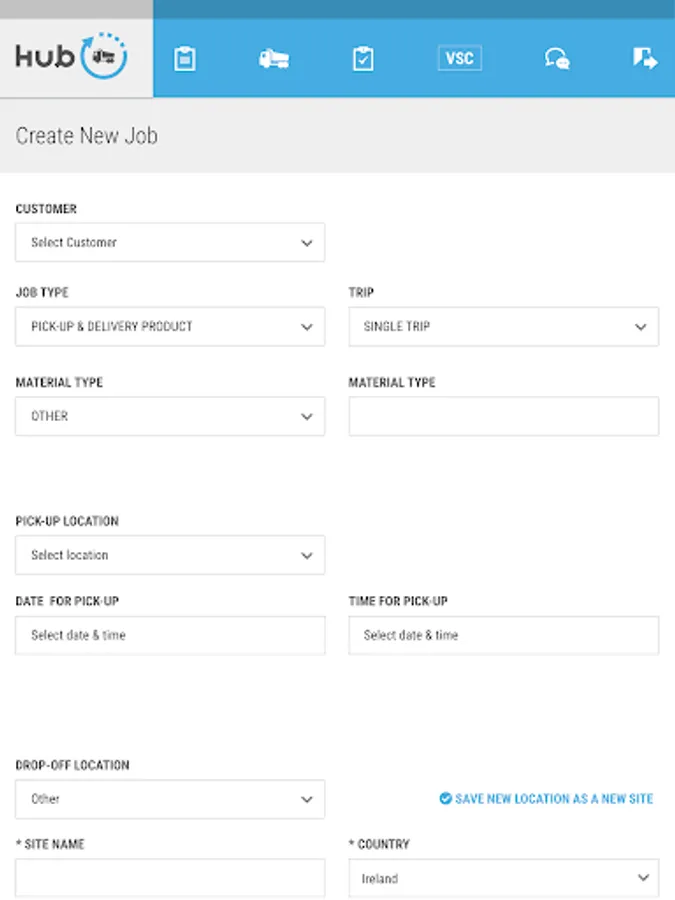Image resolution: width=675 pixels, height=900 pixels.
Task: Click the Site Name input field
Action: click(170, 878)
